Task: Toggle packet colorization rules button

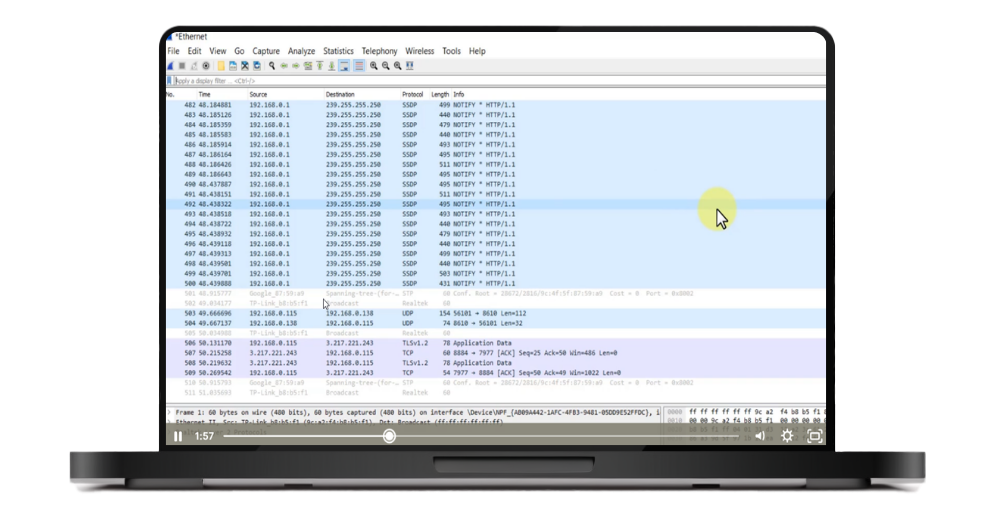Action: [358, 66]
